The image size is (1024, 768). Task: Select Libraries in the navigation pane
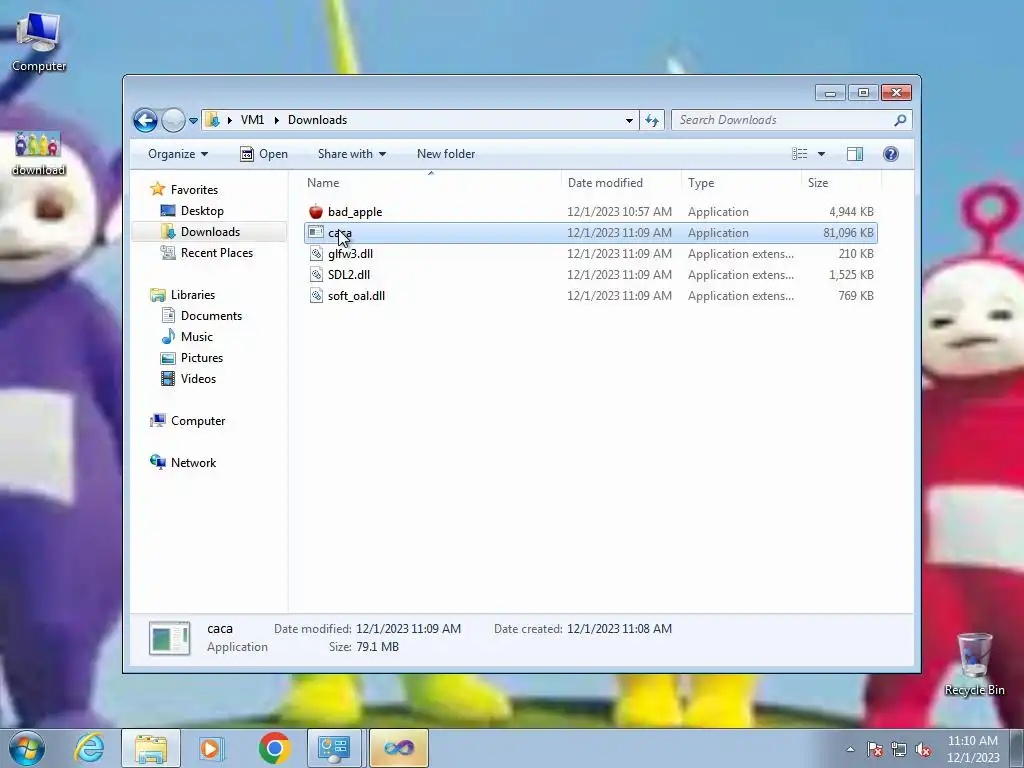click(x=193, y=295)
